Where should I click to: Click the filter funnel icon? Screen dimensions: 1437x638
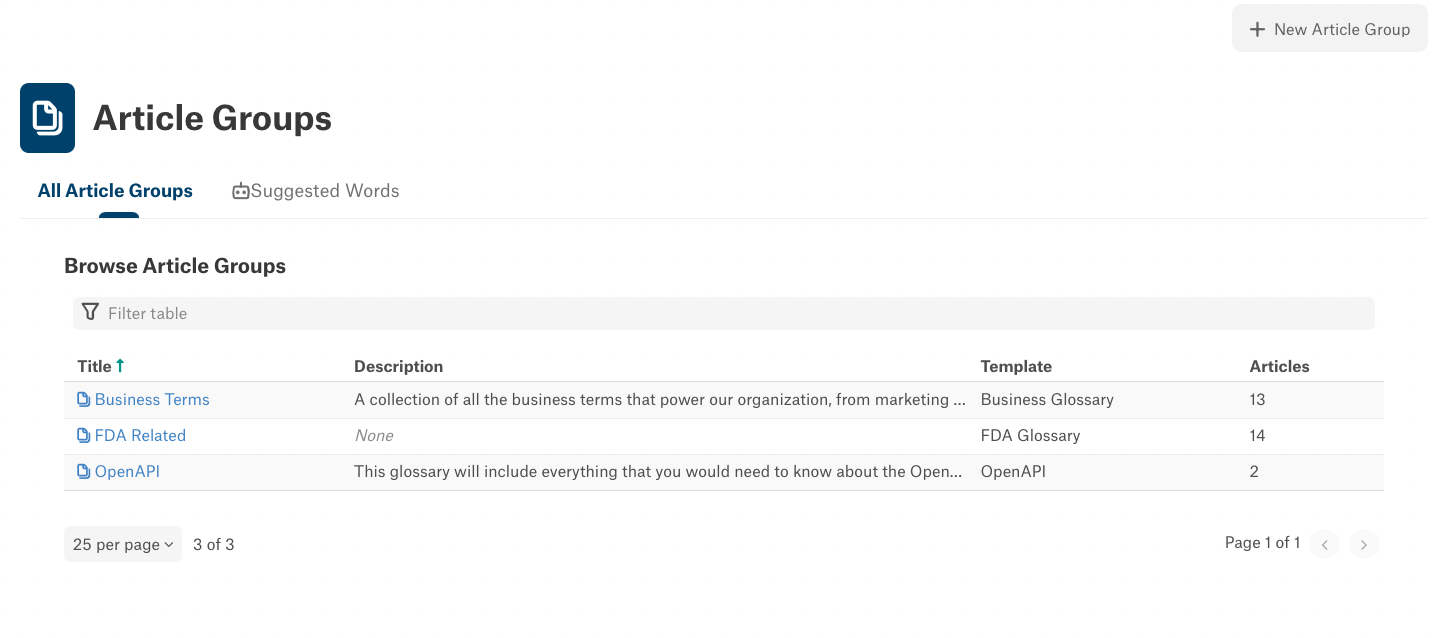(90, 313)
